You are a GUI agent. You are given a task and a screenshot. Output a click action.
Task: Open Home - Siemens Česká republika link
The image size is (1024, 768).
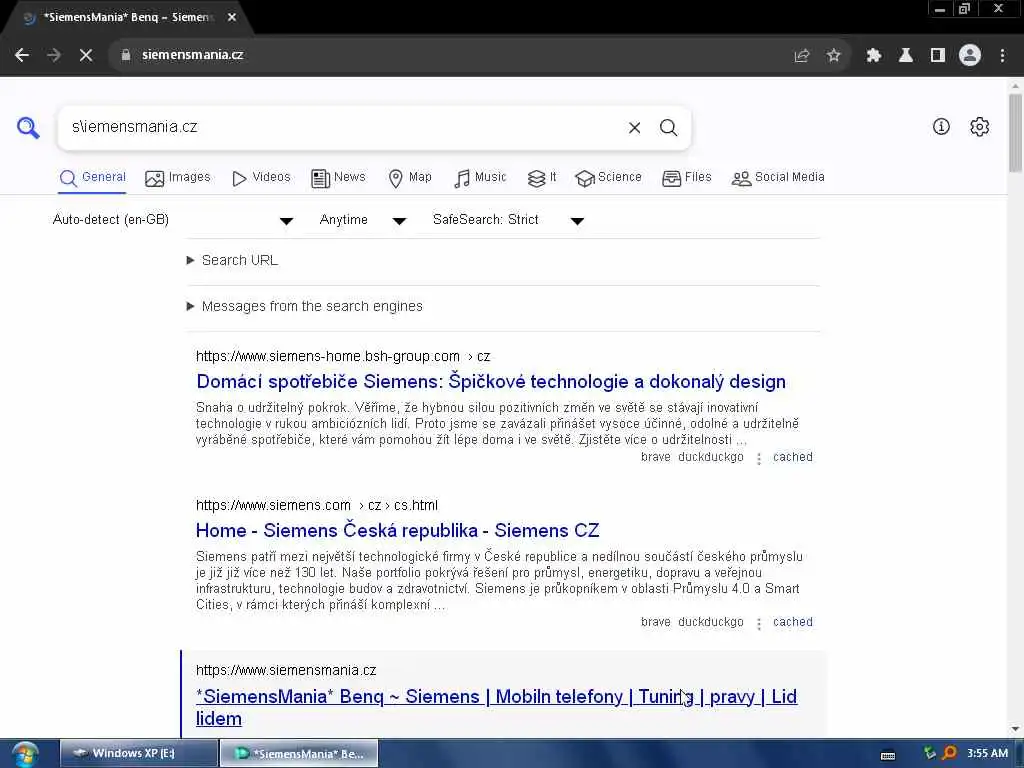pos(397,530)
